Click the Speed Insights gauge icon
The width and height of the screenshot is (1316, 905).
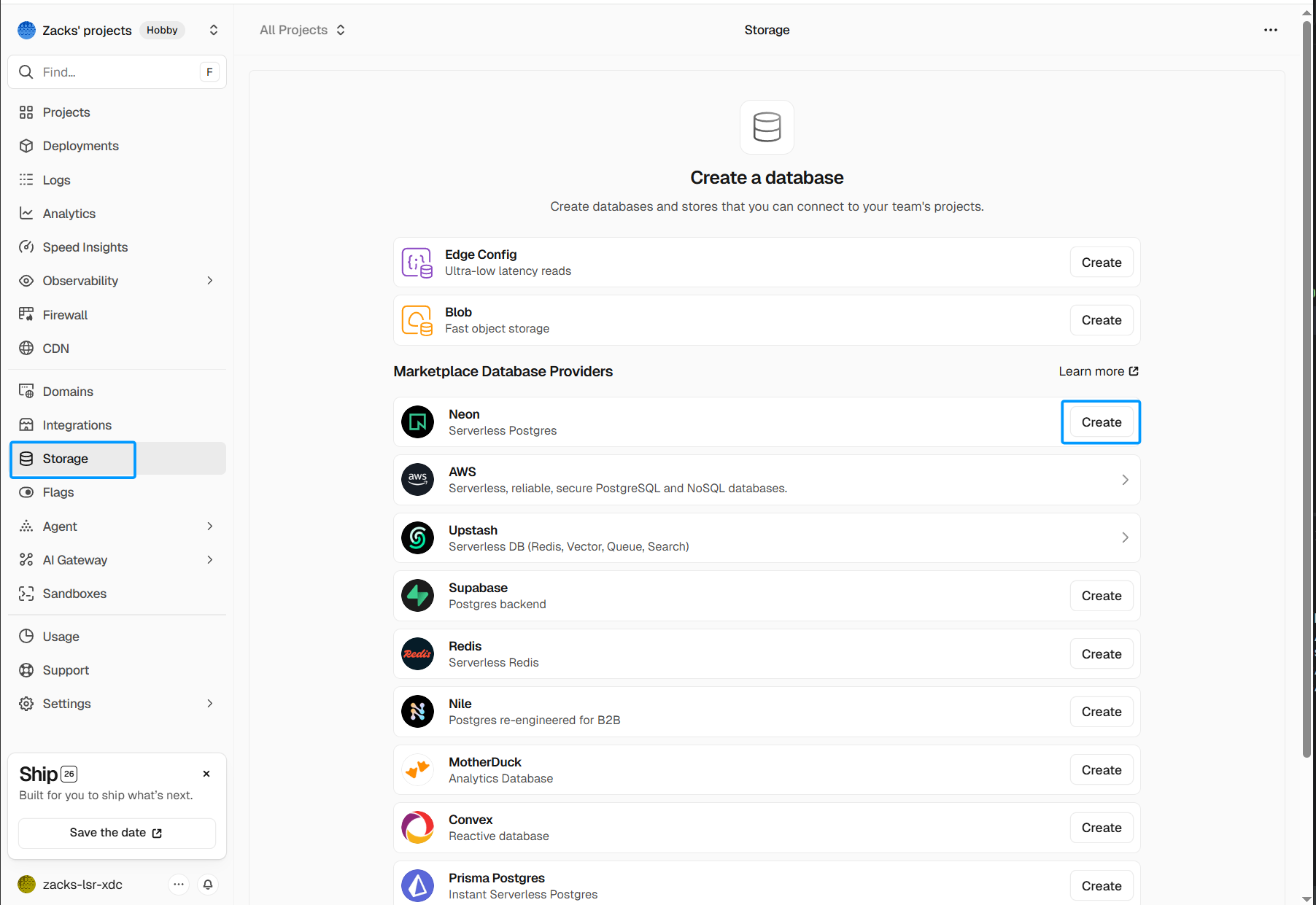[x=26, y=246]
